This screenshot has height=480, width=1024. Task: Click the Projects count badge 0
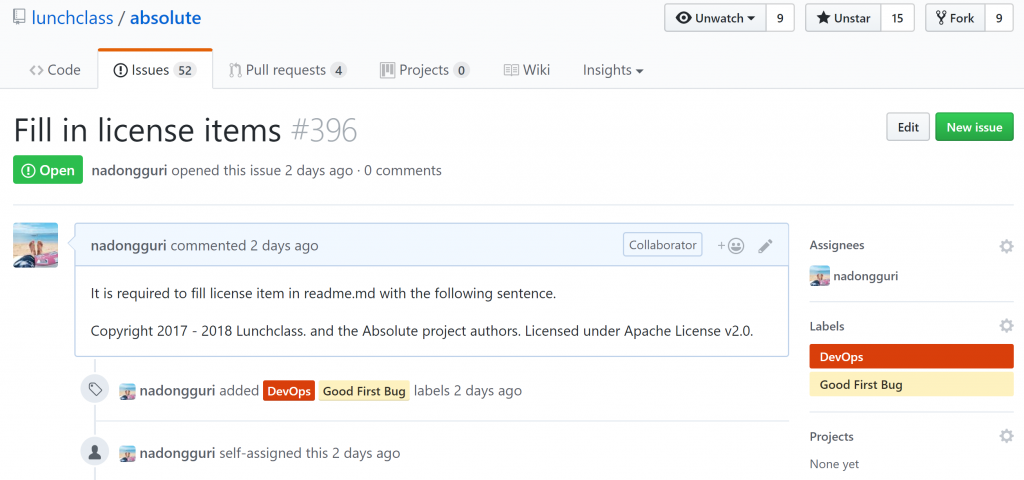point(461,70)
